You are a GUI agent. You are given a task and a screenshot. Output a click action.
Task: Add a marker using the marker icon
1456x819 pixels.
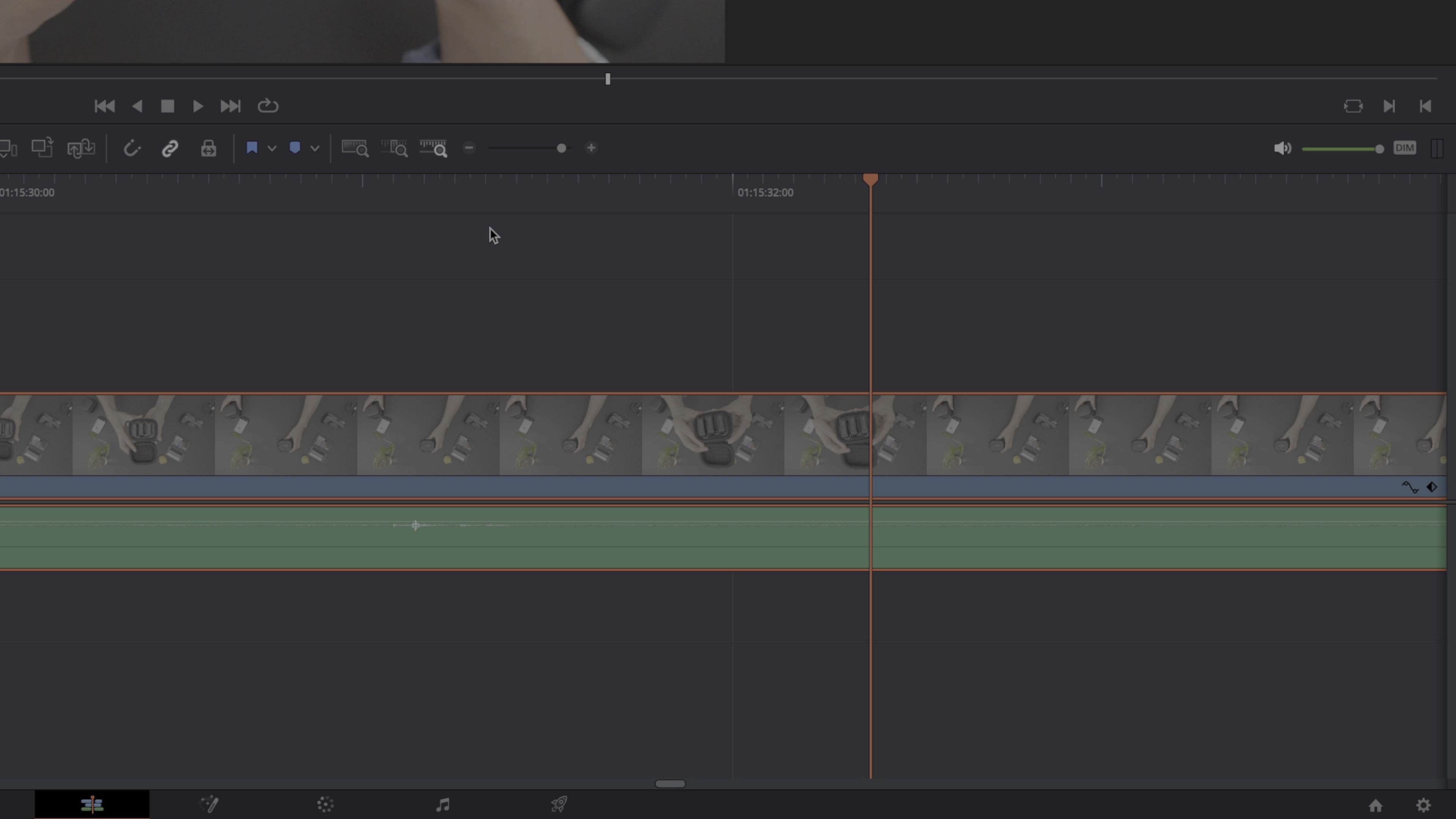pos(295,148)
